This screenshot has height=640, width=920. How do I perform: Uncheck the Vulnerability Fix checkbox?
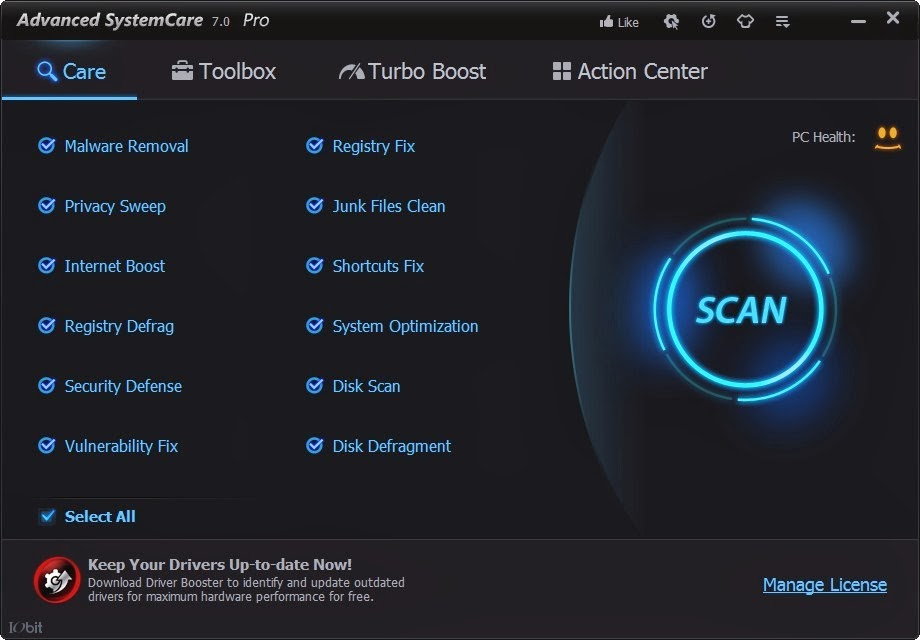pyautogui.click(x=47, y=445)
